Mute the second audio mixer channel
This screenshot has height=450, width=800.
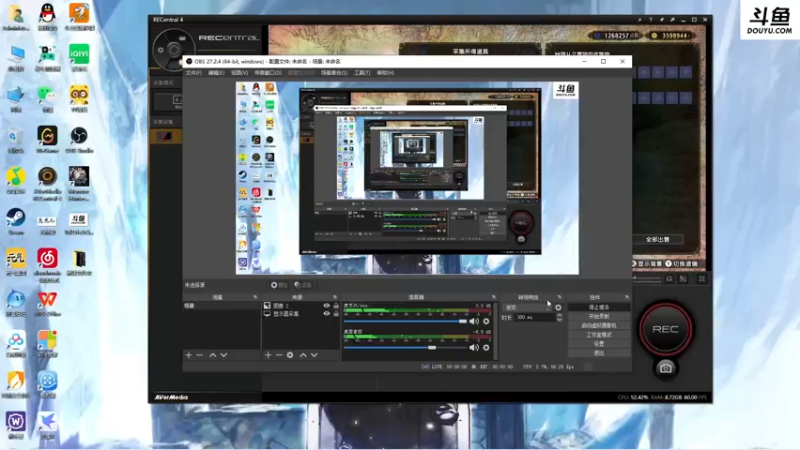click(x=474, y=347)
